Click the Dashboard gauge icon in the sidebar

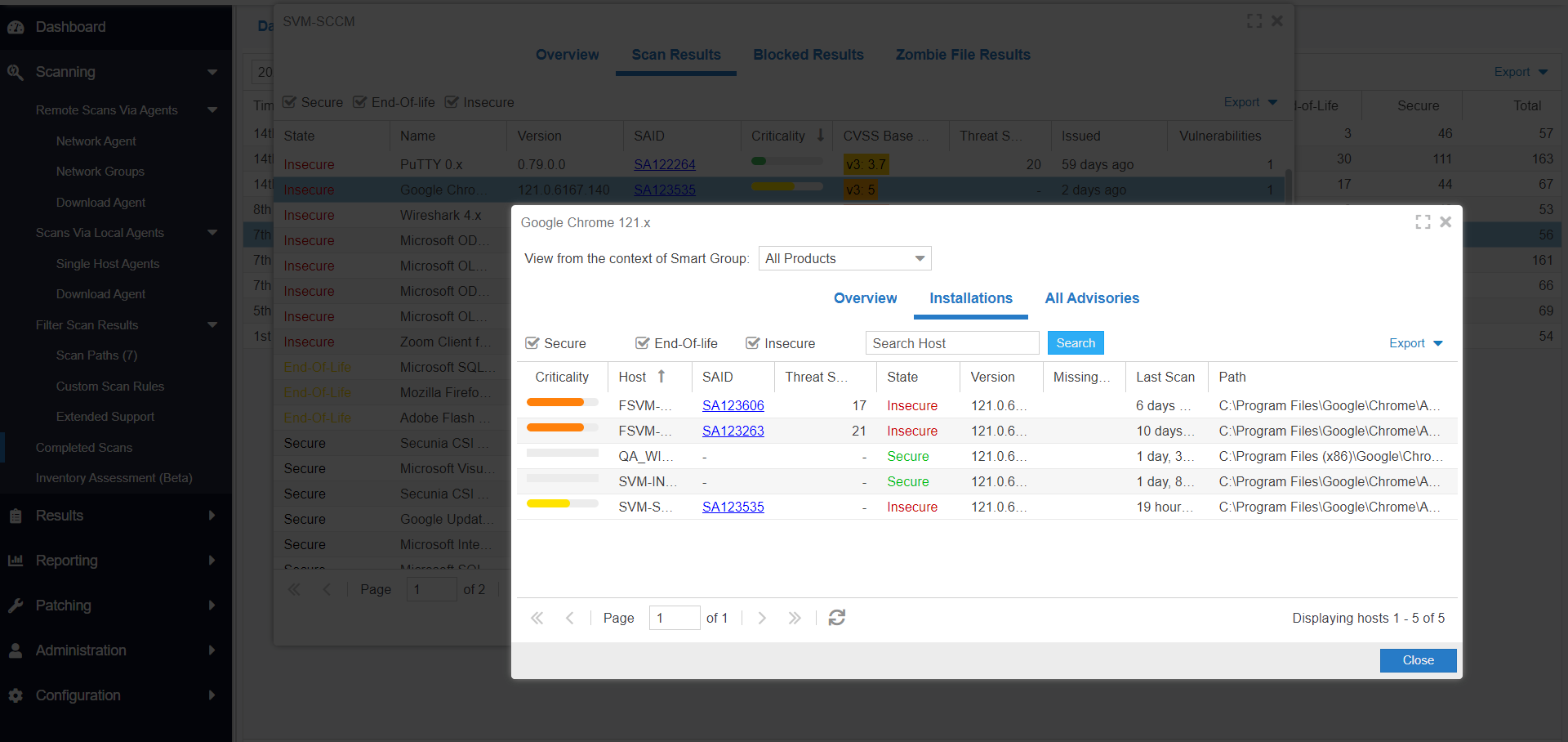coord(16,27)
